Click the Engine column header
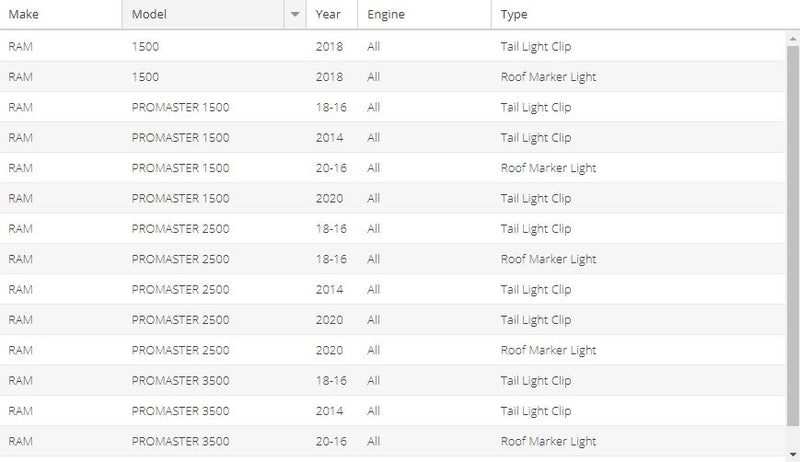 [420, 15]
